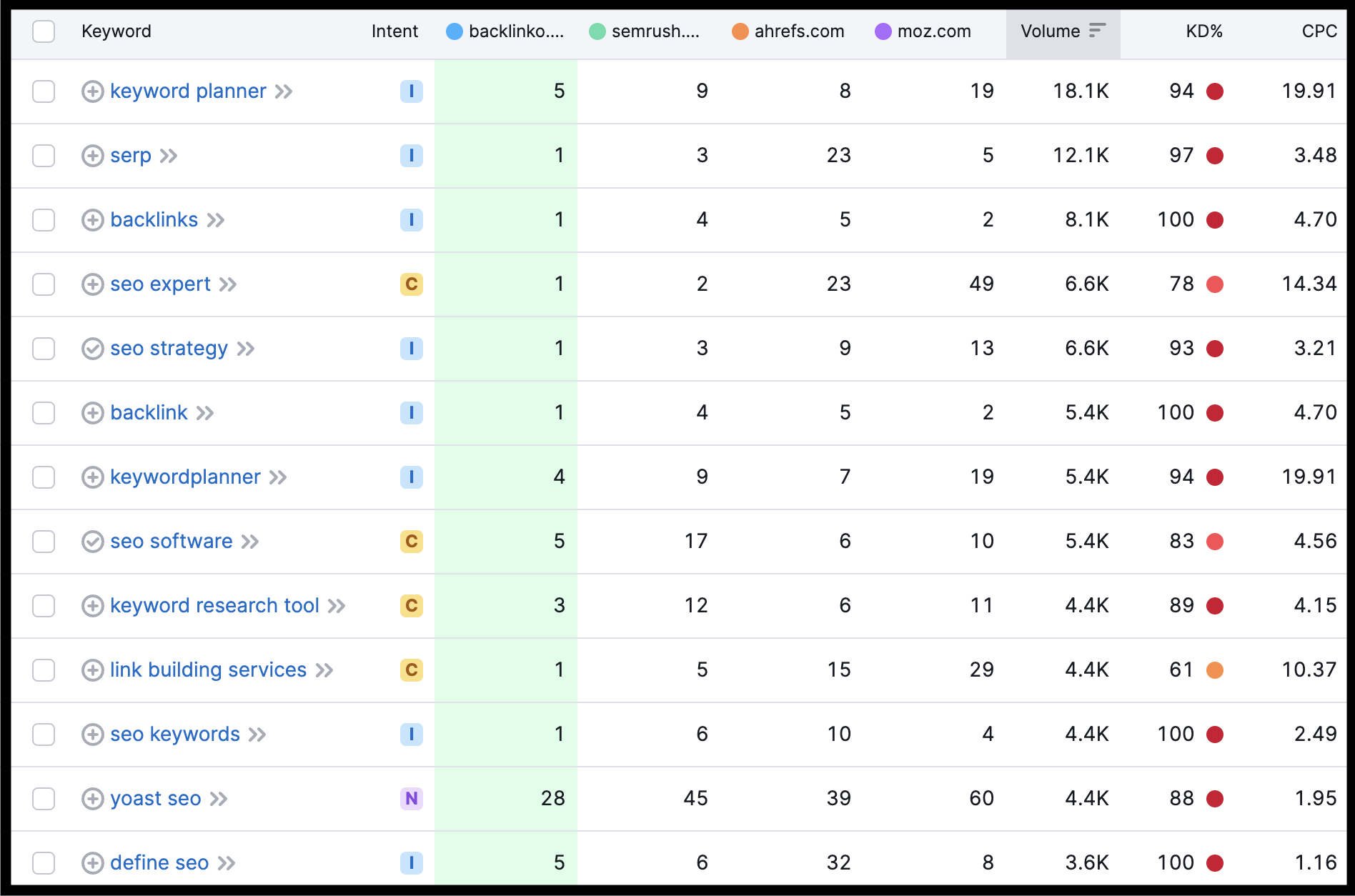Screen dimensions: 1355x896
Task: Click the 18.1K volume value for keyword planner
Action: [1081, 91]
